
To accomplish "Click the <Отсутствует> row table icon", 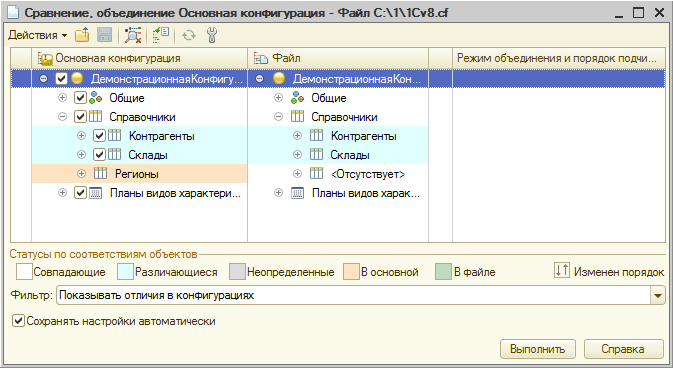I will click(316, 173).
